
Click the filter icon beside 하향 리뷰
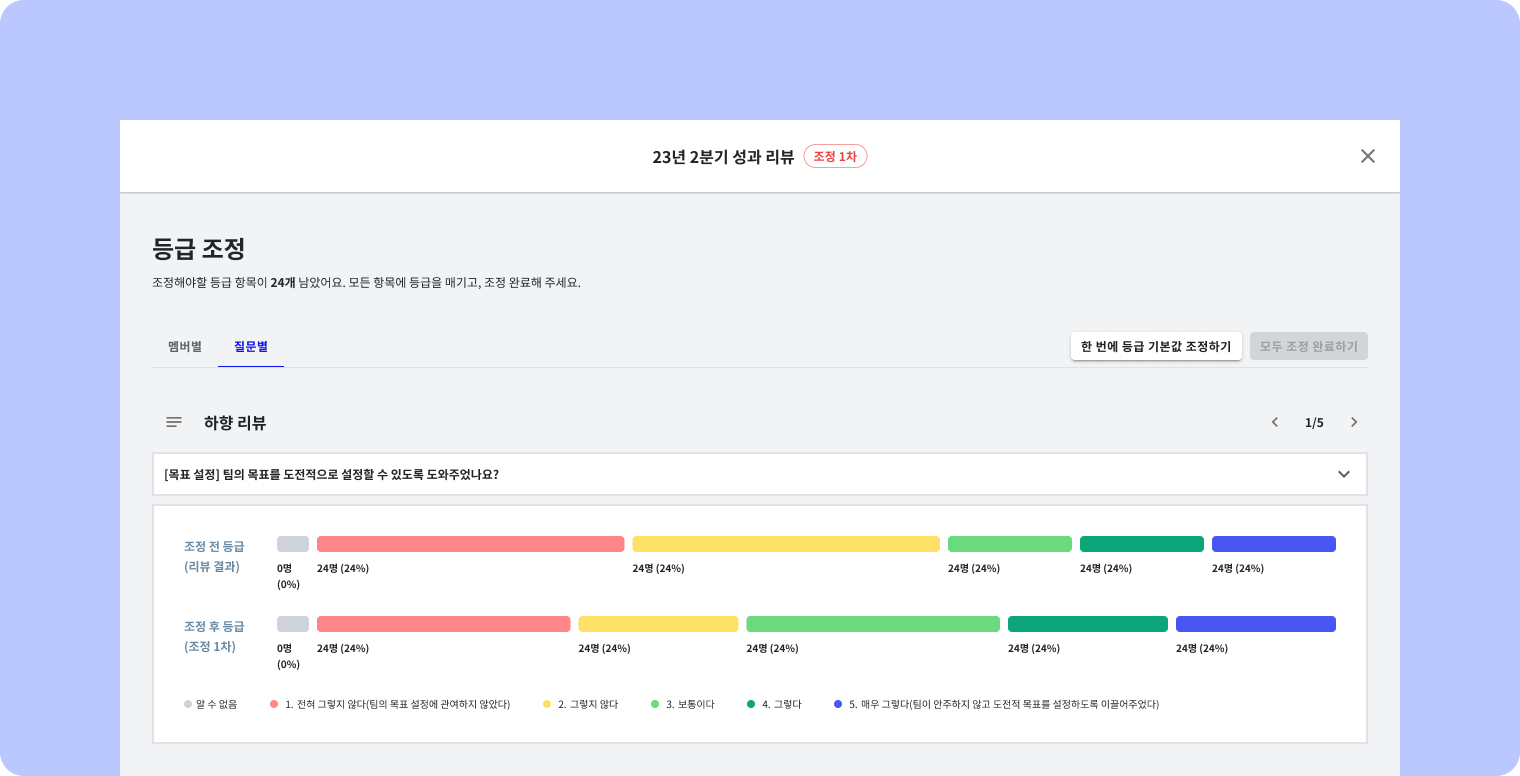(x=174, y=422)
